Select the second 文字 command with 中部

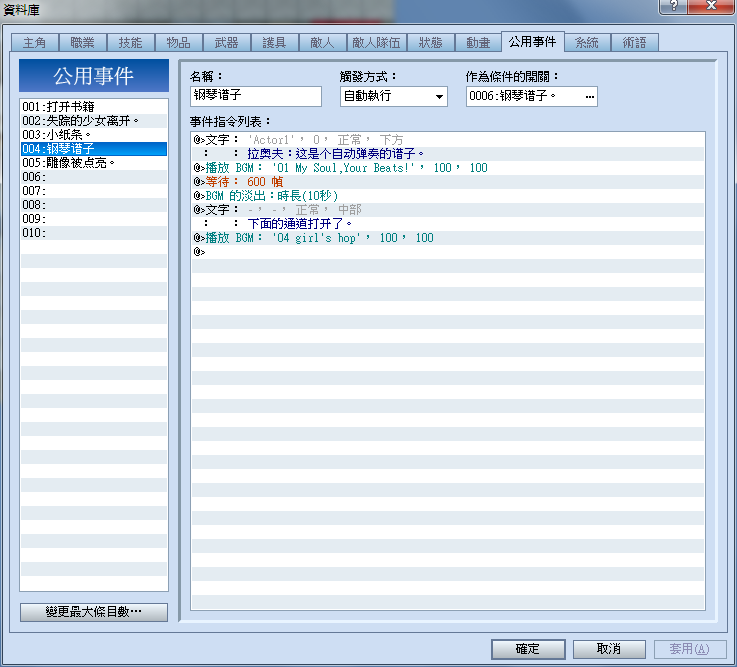[448, 210]
